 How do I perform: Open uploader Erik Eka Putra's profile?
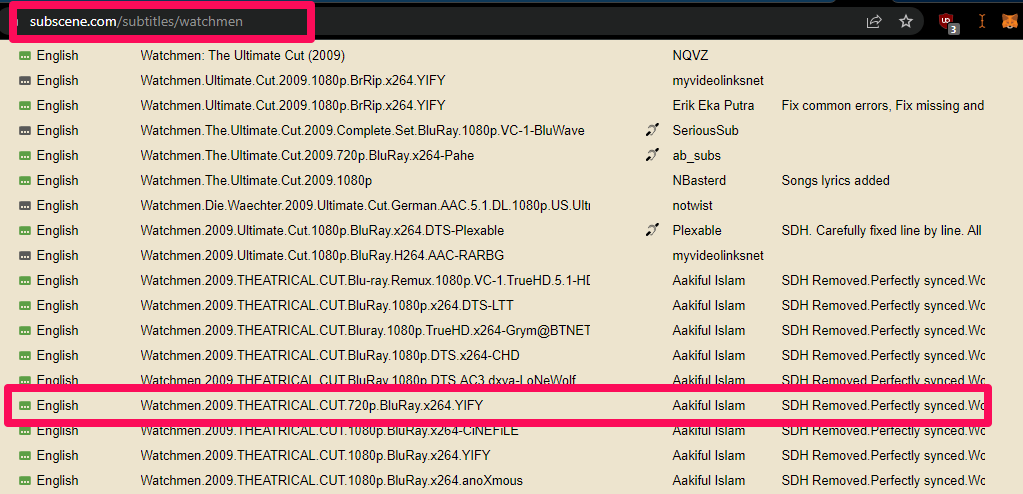coord(713,105)
